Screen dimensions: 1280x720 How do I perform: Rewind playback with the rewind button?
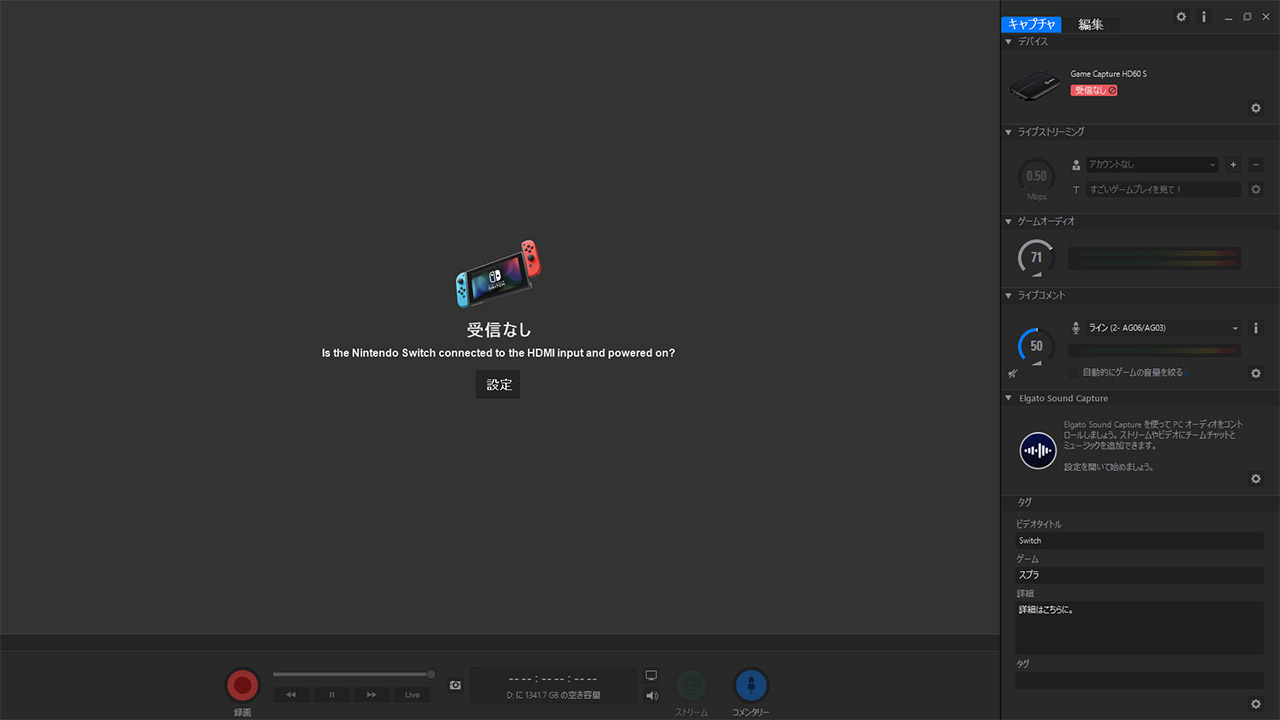[x=291, y=694]
